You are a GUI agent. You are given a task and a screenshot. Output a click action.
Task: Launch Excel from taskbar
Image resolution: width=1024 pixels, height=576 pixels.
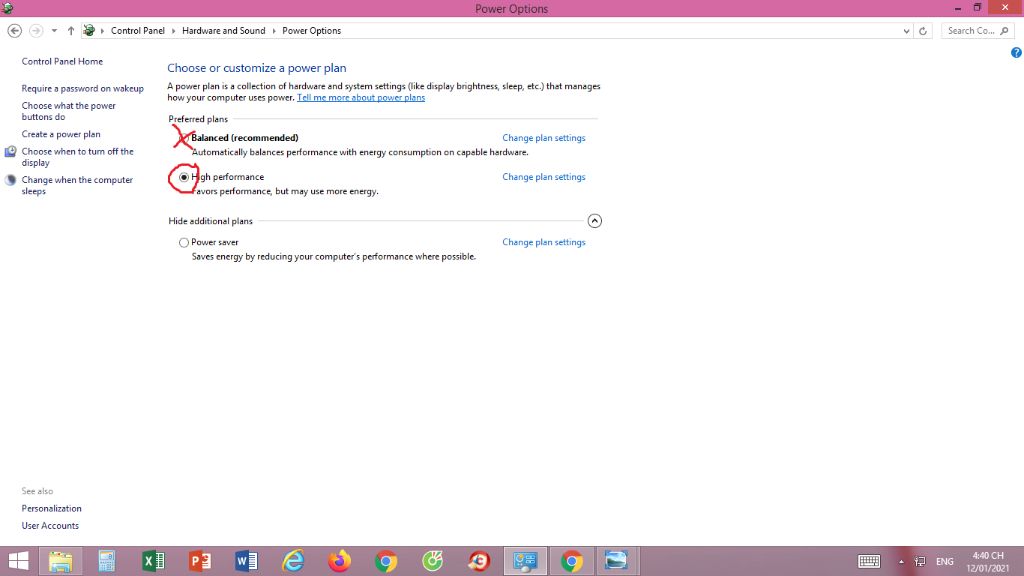coord(153,561)
